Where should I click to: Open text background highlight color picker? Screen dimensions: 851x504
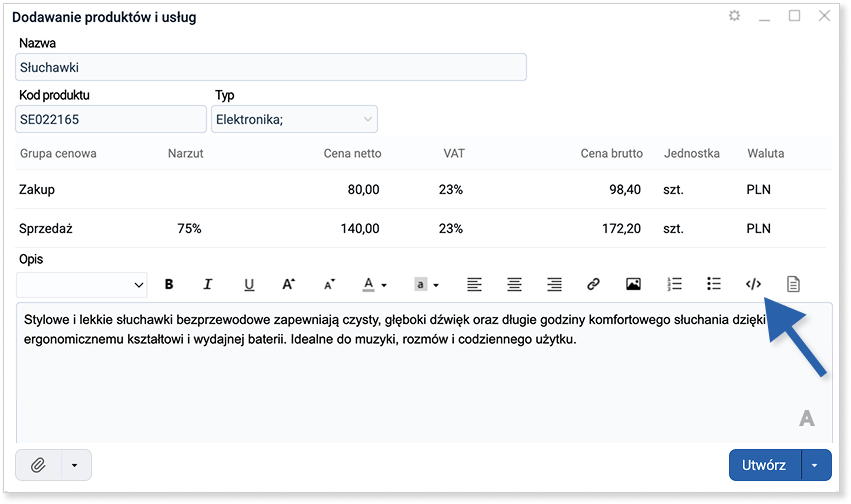(x=427, y=285)
